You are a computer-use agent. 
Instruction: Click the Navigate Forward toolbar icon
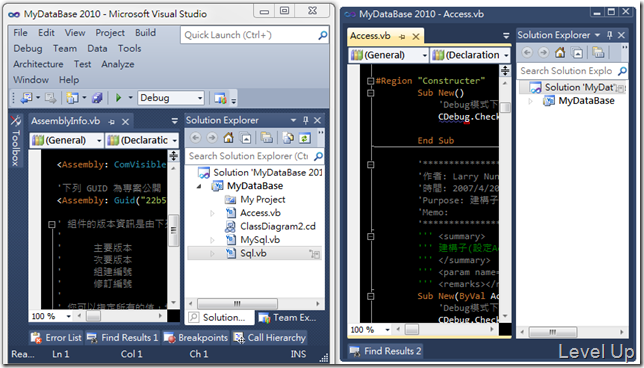click(50, 98)
